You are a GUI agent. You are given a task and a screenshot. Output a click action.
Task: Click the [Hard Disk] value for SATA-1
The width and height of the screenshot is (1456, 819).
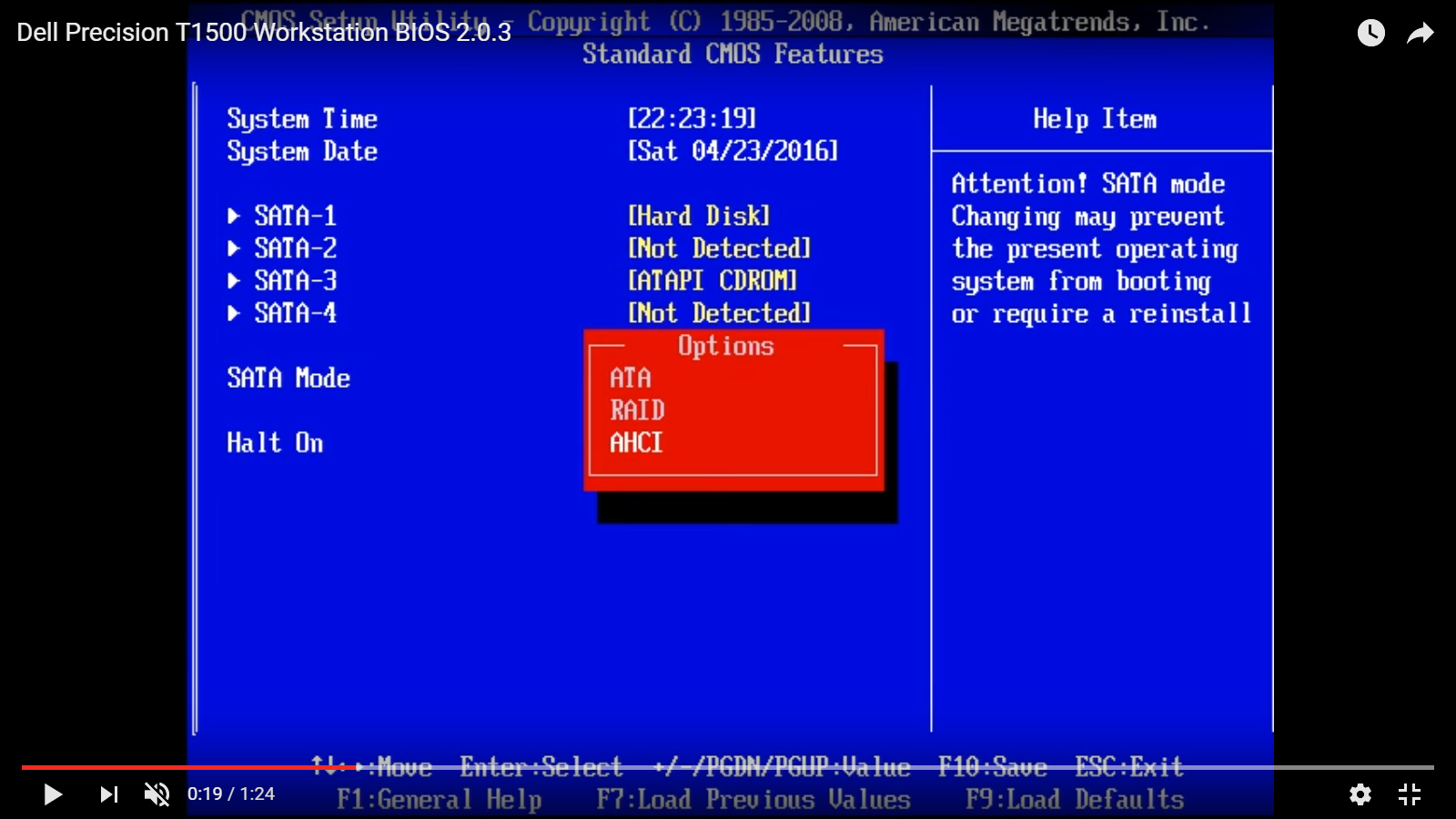pyautogui.click(x=699, y=216)
